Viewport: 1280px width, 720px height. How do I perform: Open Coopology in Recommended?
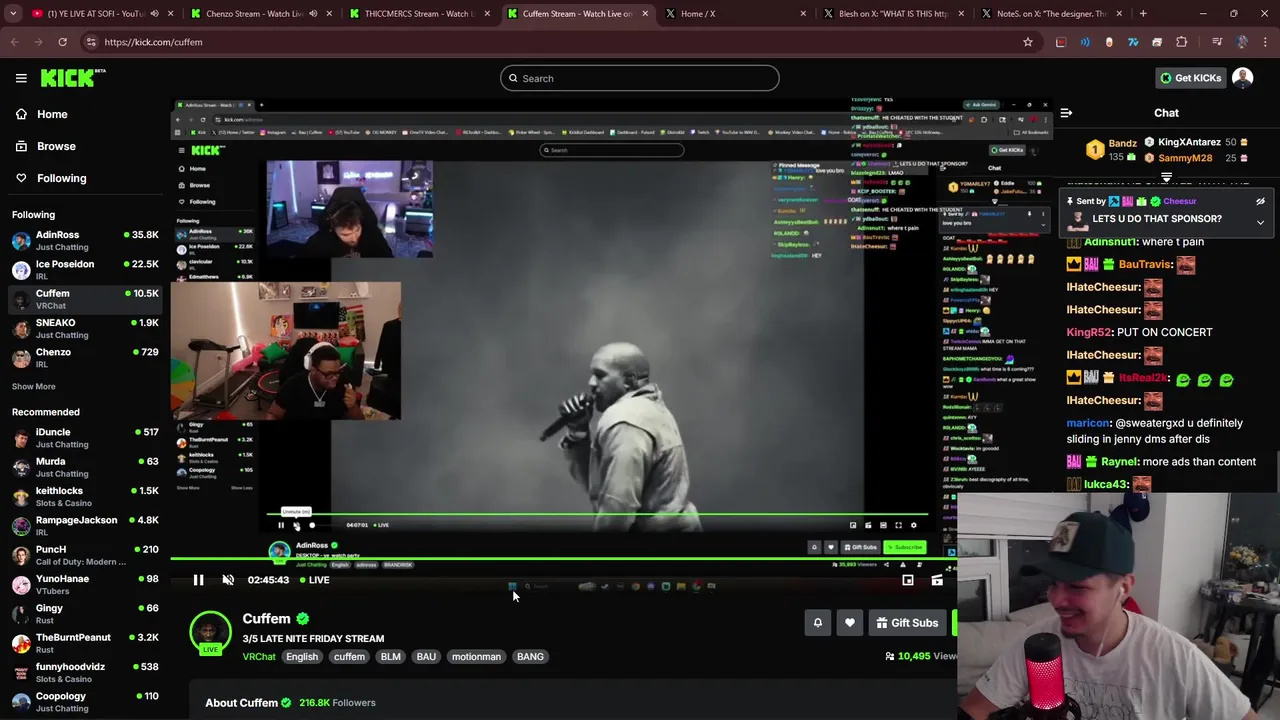[x=85, y=701]
